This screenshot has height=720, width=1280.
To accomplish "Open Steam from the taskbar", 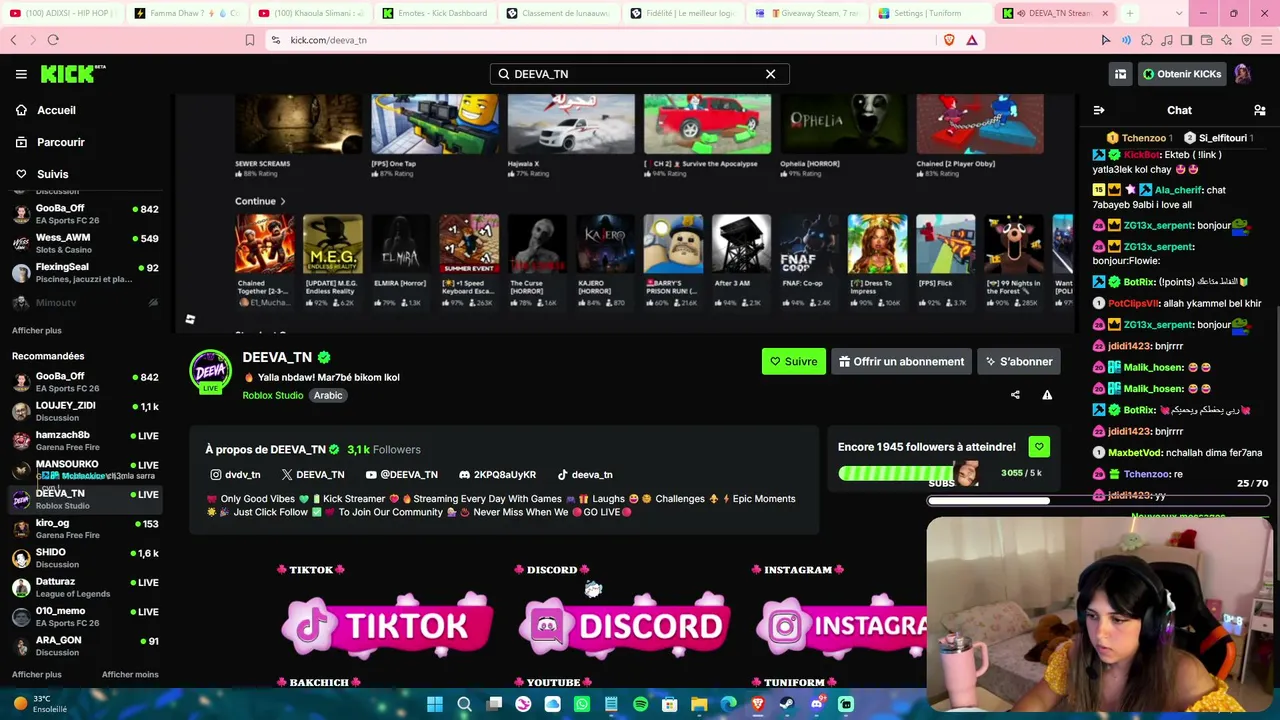I will click(x=787, y=704).
